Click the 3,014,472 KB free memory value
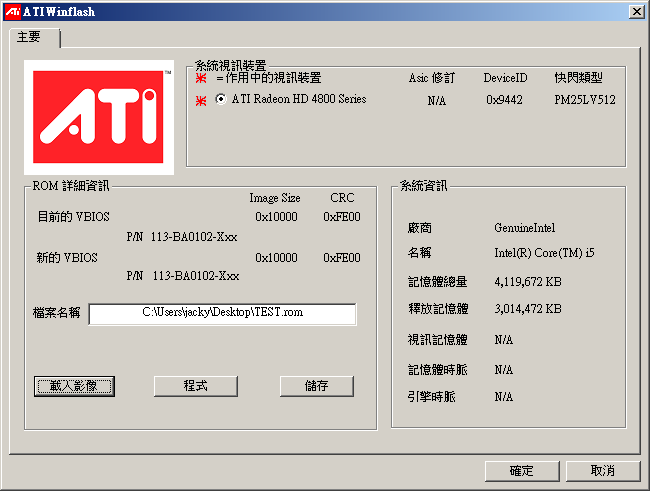This screenshot has width=650, height=491. coord(528,309)
